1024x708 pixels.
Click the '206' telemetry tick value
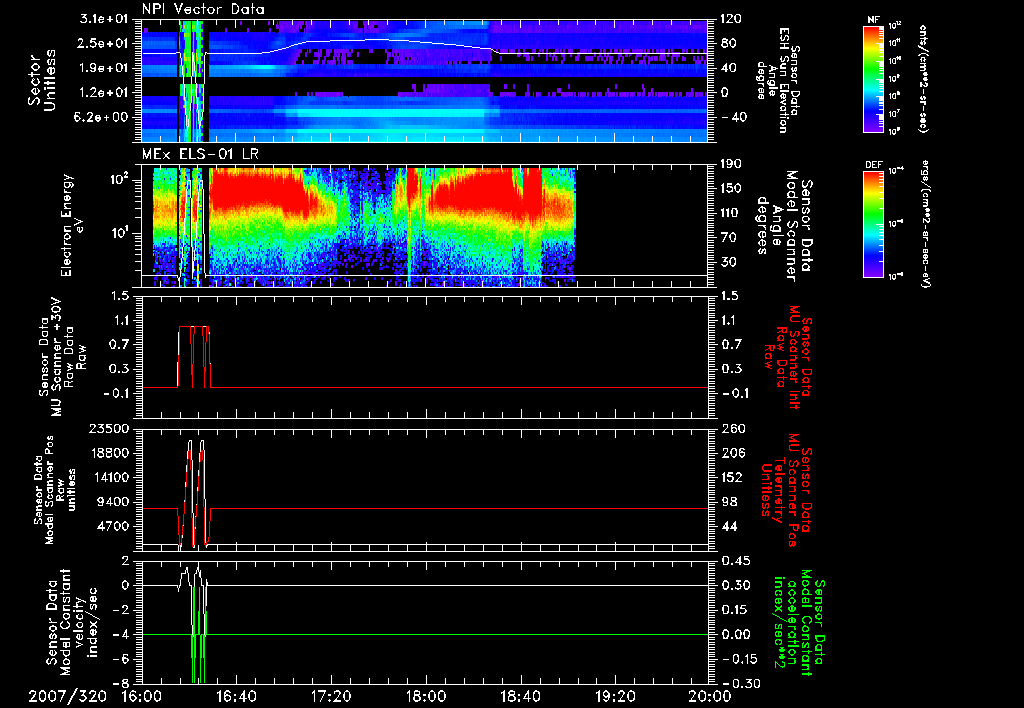[x=731, y=453]
